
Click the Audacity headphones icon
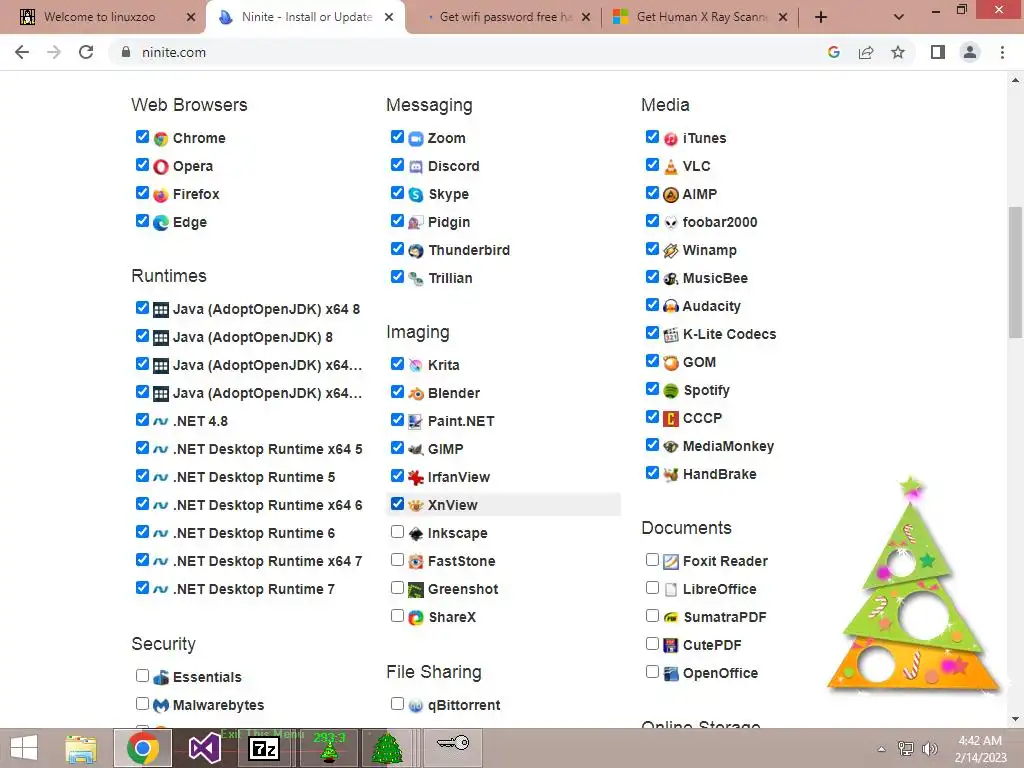(x=671, y=306)
